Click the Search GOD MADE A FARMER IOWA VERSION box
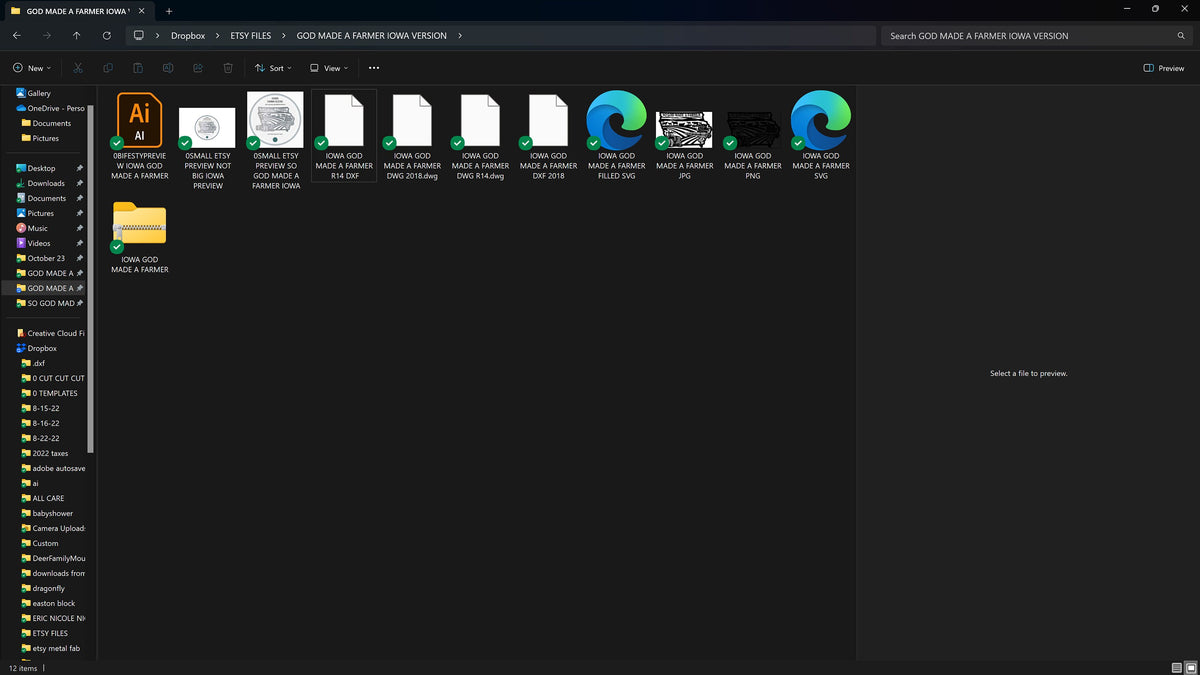This screenshot has height=675, width=1200. pyautogui.click(x=1037, y=36)
